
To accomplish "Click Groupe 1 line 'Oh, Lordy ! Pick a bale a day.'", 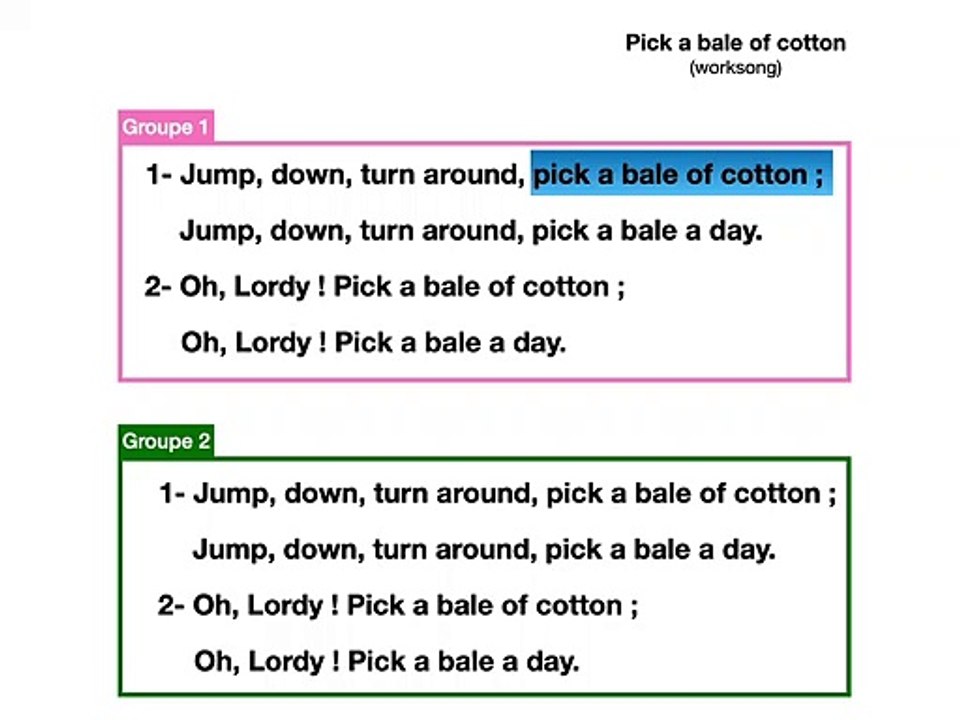I will point(373,343).
